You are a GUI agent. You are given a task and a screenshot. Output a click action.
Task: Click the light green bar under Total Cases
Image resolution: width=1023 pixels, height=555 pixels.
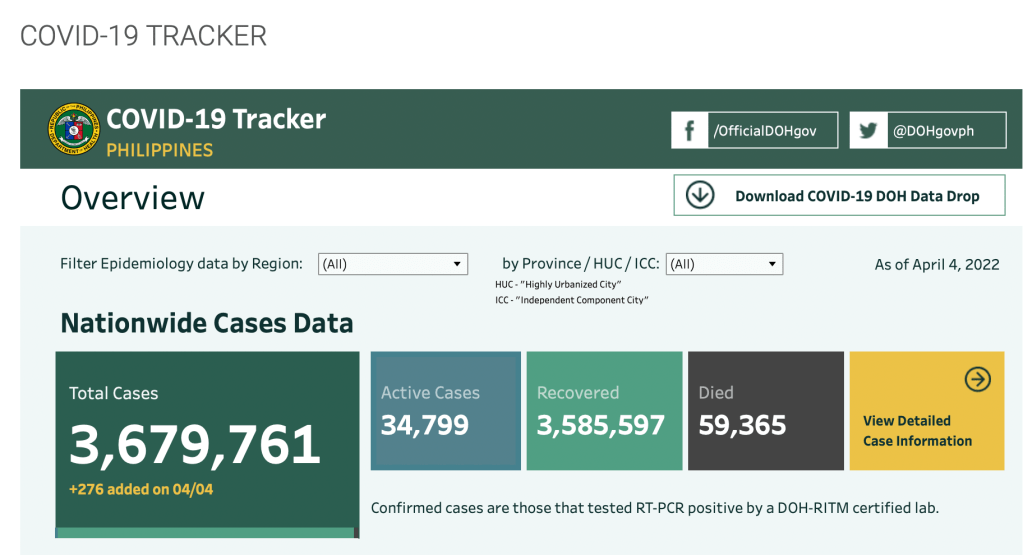[205, 533]
